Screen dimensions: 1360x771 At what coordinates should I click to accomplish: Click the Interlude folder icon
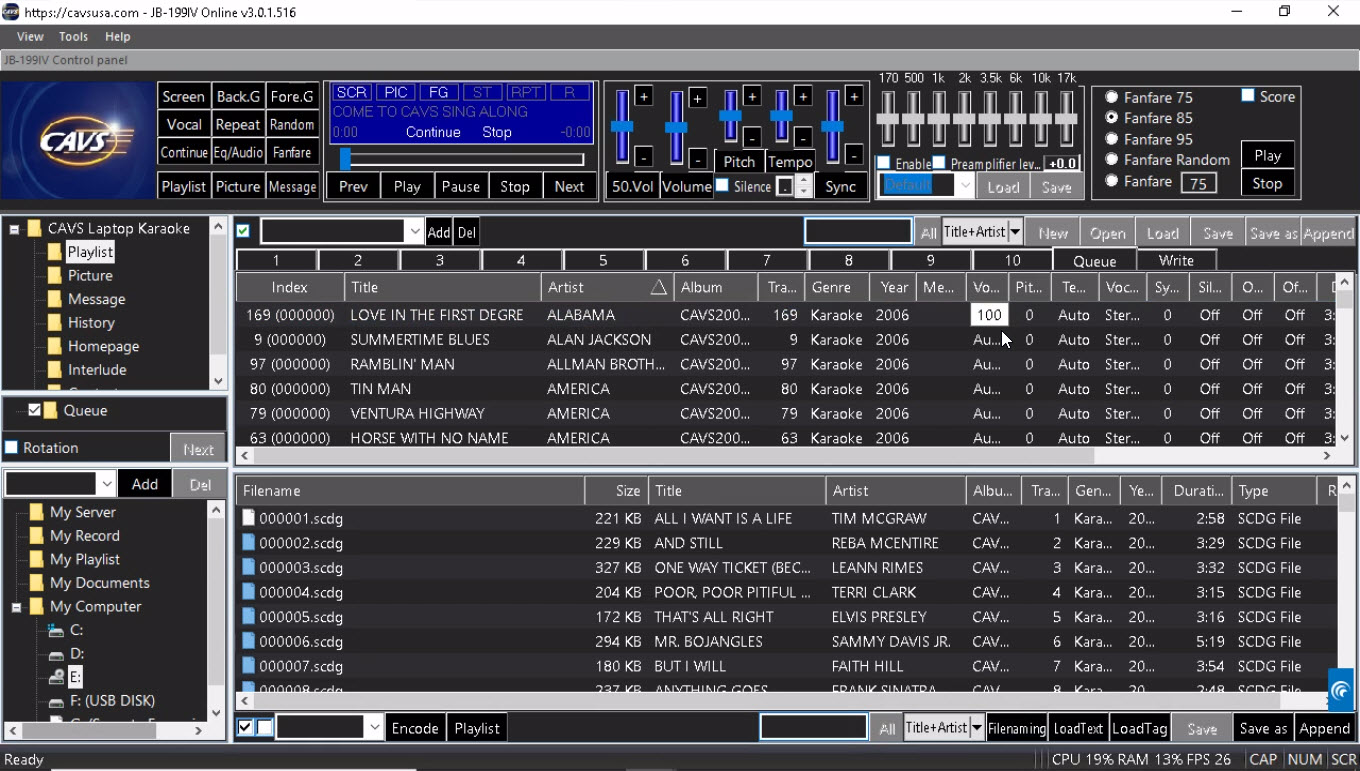pos(54,369)
